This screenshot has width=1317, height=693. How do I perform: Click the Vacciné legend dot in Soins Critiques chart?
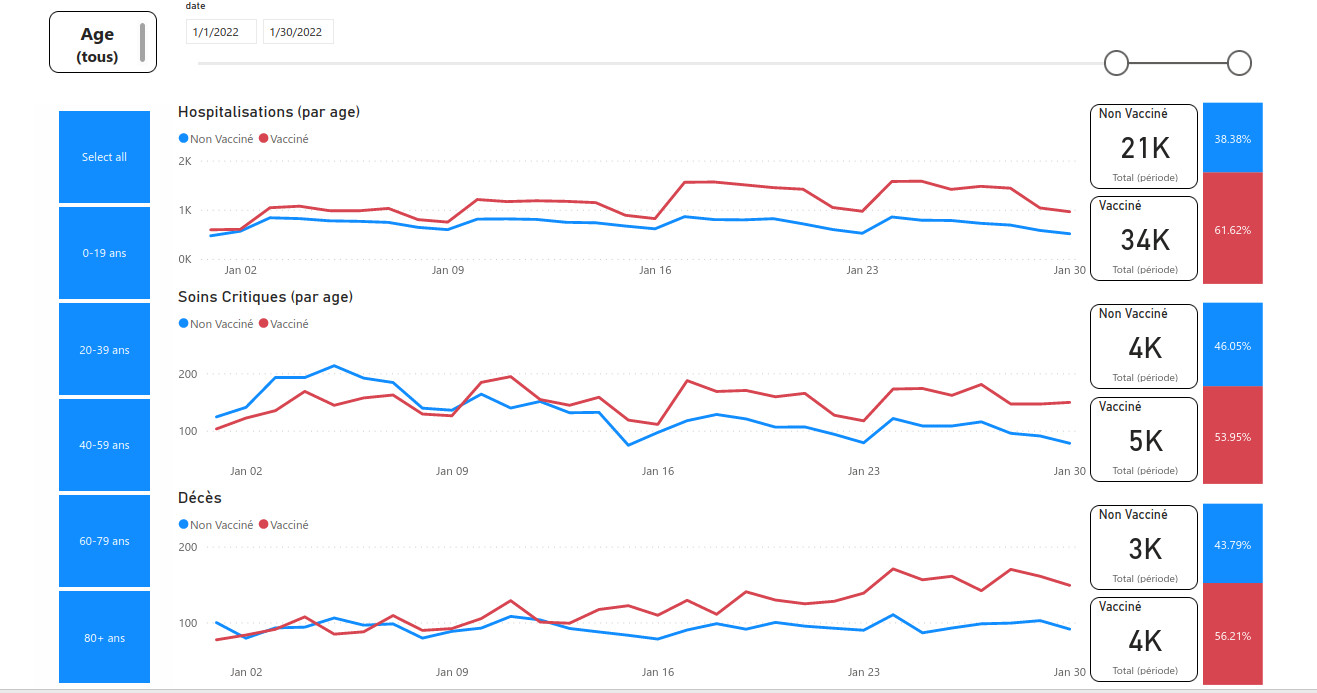[264, 324]
